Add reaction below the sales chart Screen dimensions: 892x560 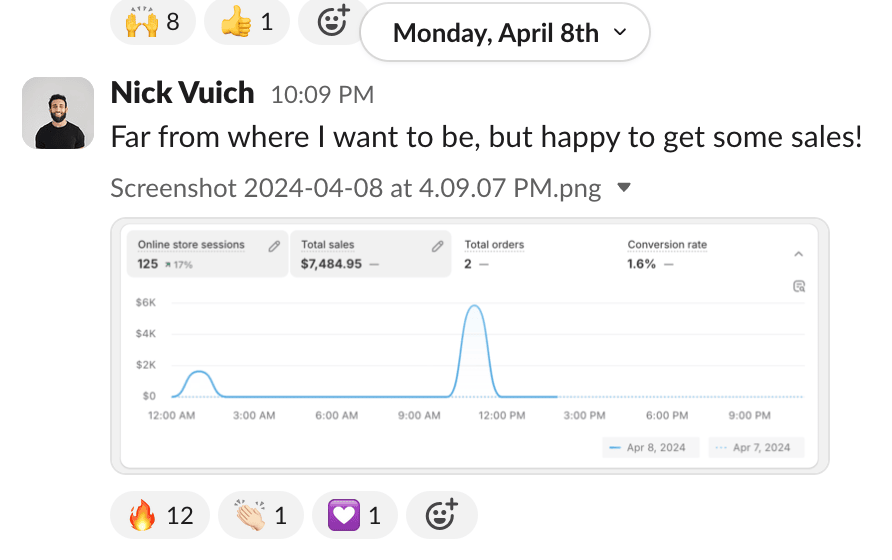(x=441, y=516)
